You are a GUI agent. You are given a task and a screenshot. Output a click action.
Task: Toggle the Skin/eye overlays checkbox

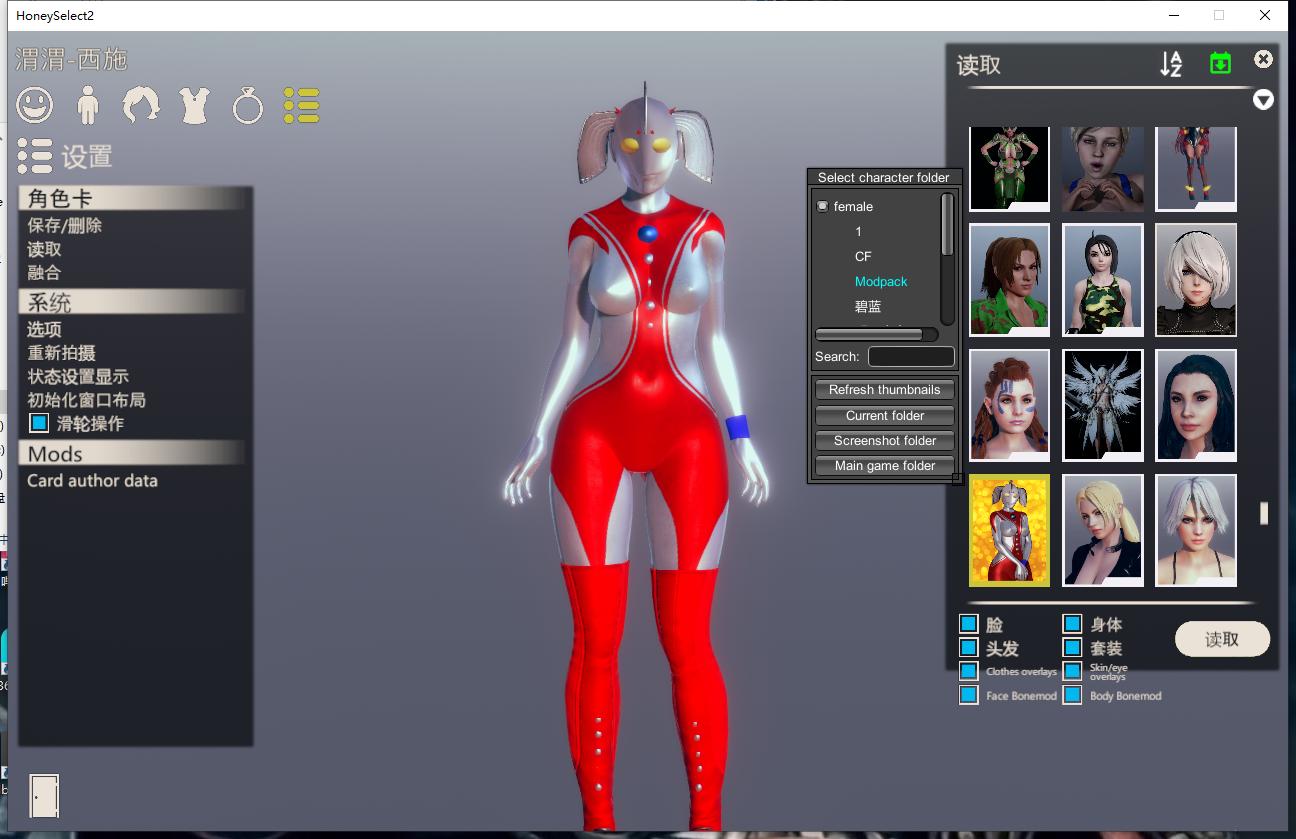[1072, 671]
